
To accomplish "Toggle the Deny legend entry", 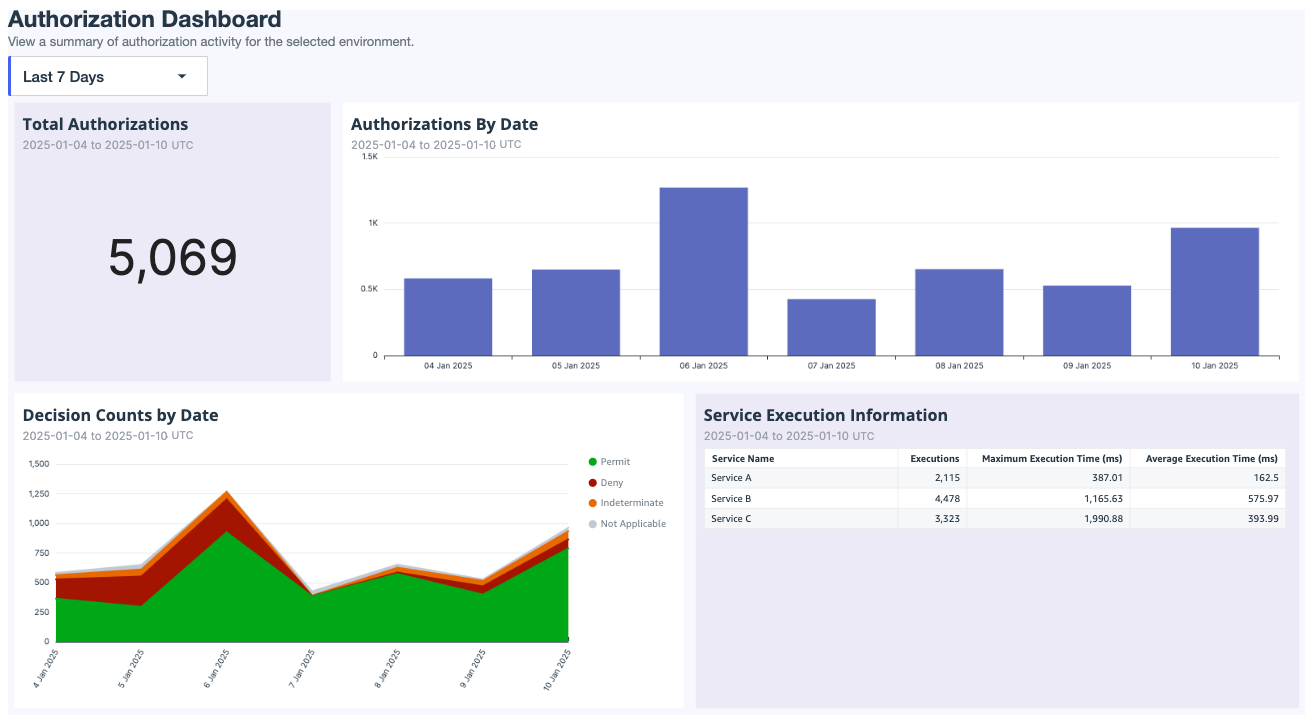I will click(606, 483).
